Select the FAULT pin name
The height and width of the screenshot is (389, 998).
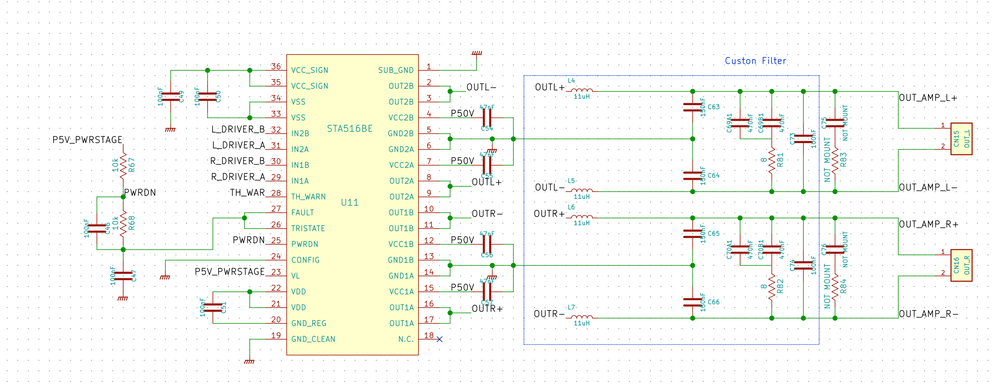(303, 212)
